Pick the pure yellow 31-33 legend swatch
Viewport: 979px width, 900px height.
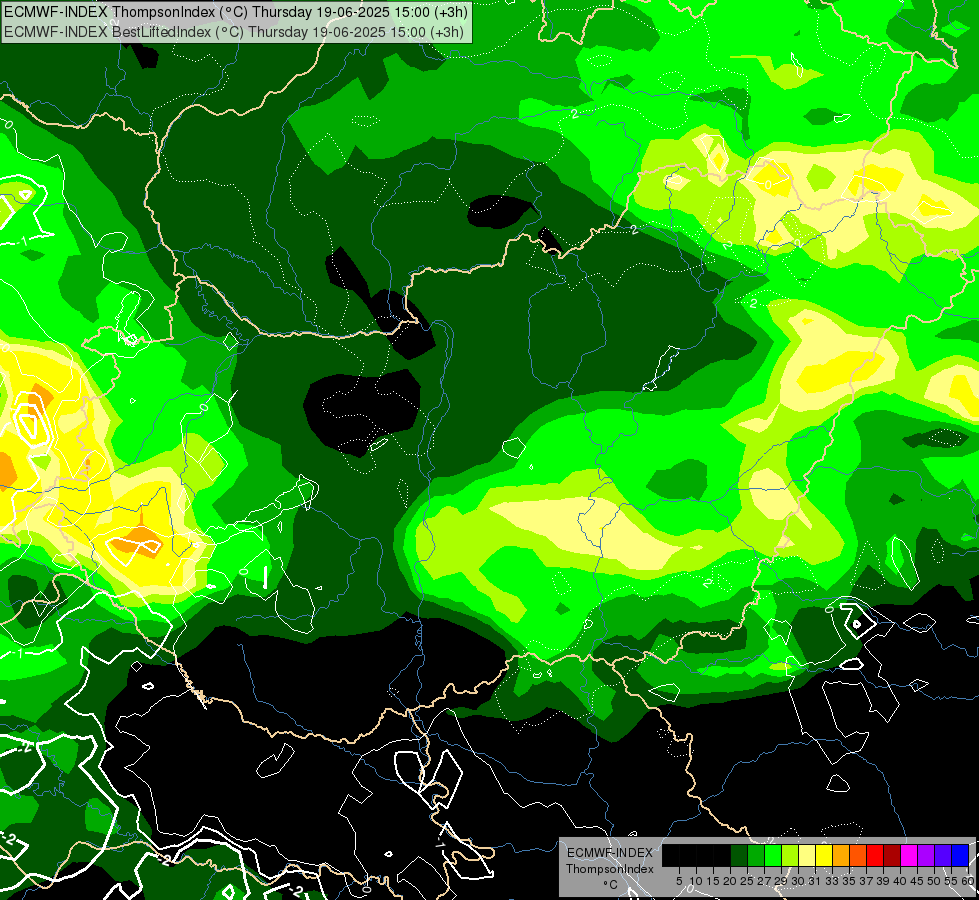pos(824,855)
